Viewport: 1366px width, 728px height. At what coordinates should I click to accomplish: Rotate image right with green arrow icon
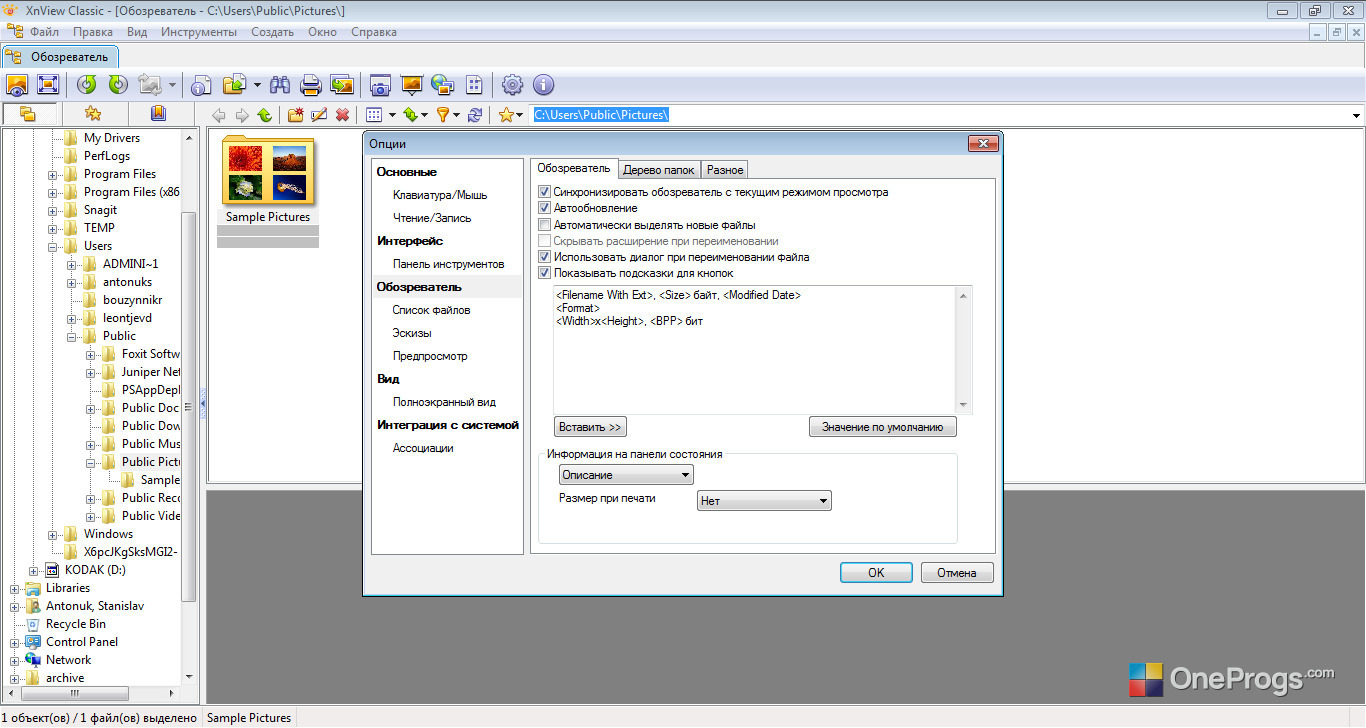click(x=118, y=84)
